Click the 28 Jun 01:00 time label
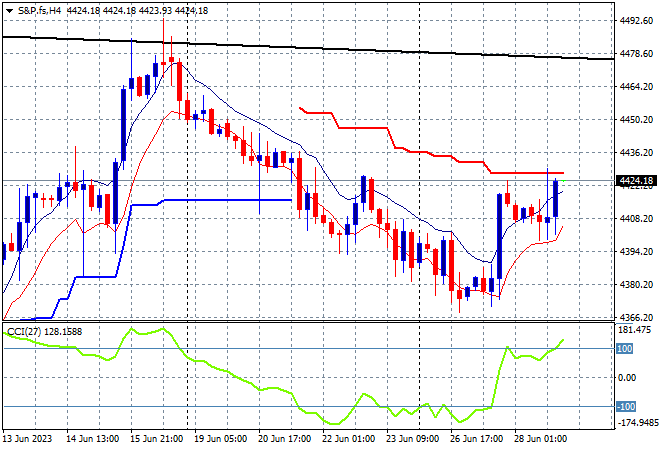This screenshot has width=660, height=450. (x=541, y=439)
